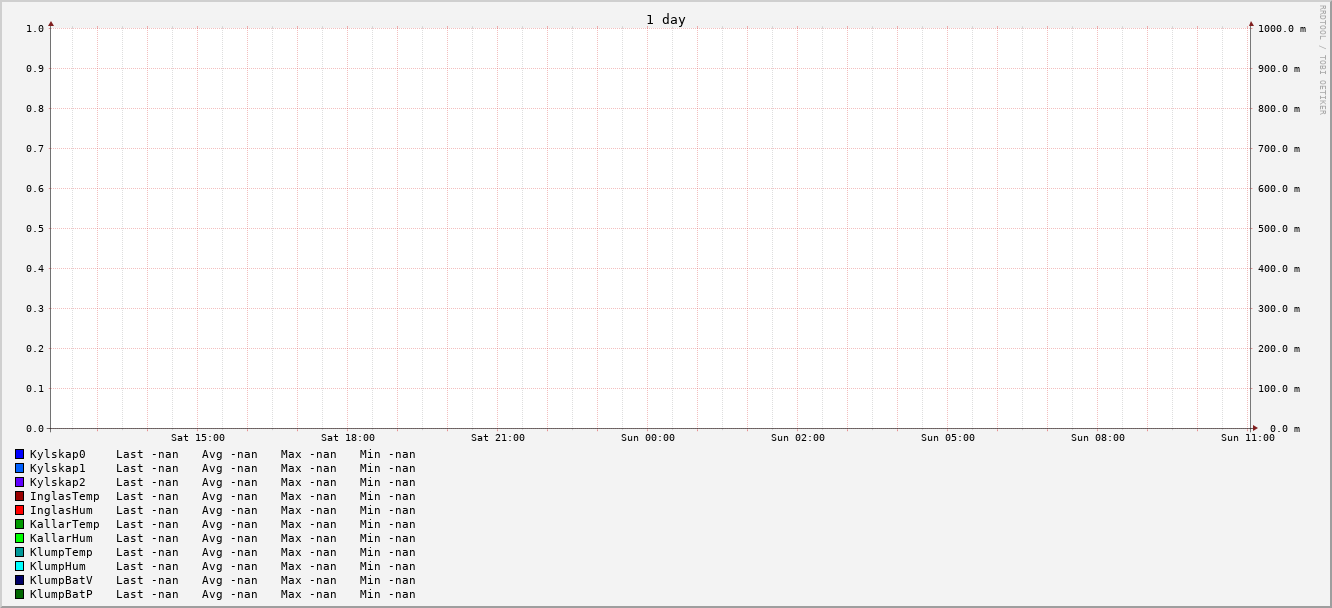The height and width of the screenshot is (608, 1332).
Task: Select the "Sun 08:00" time axis label
Action: click(x=1097, y=438)
